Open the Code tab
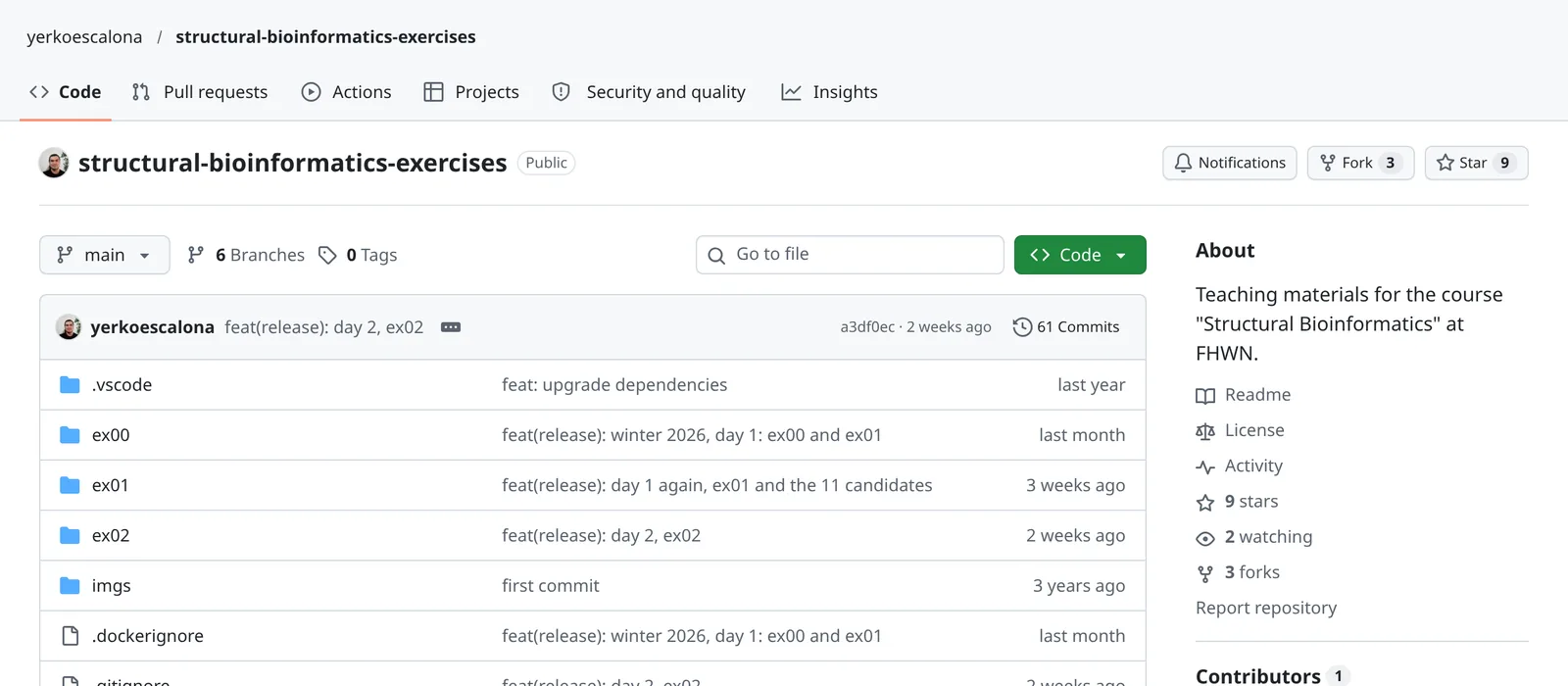 pos(66,92)
